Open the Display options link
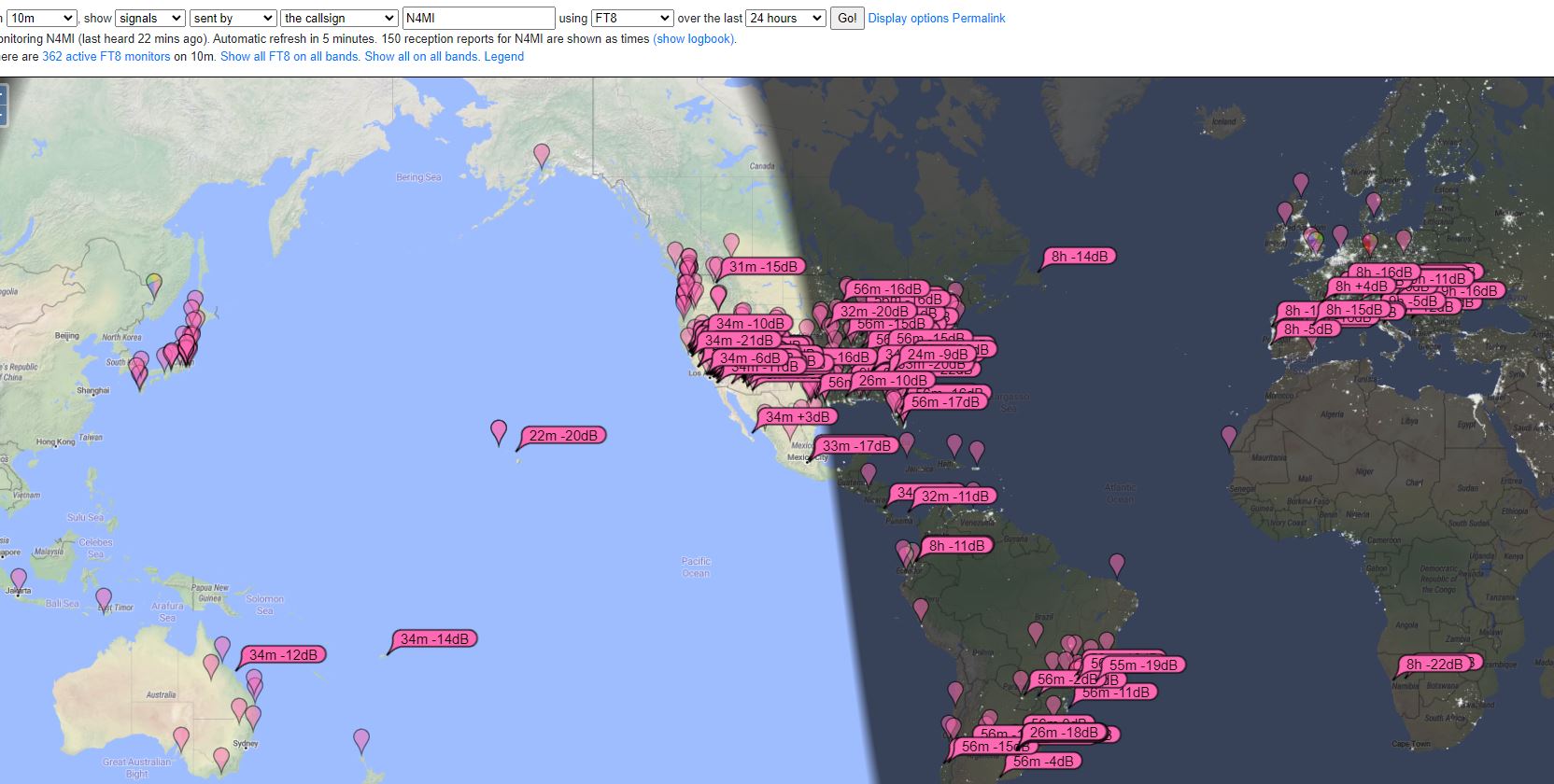Screen dimensions: 1554x784 [x=908, y=19]
